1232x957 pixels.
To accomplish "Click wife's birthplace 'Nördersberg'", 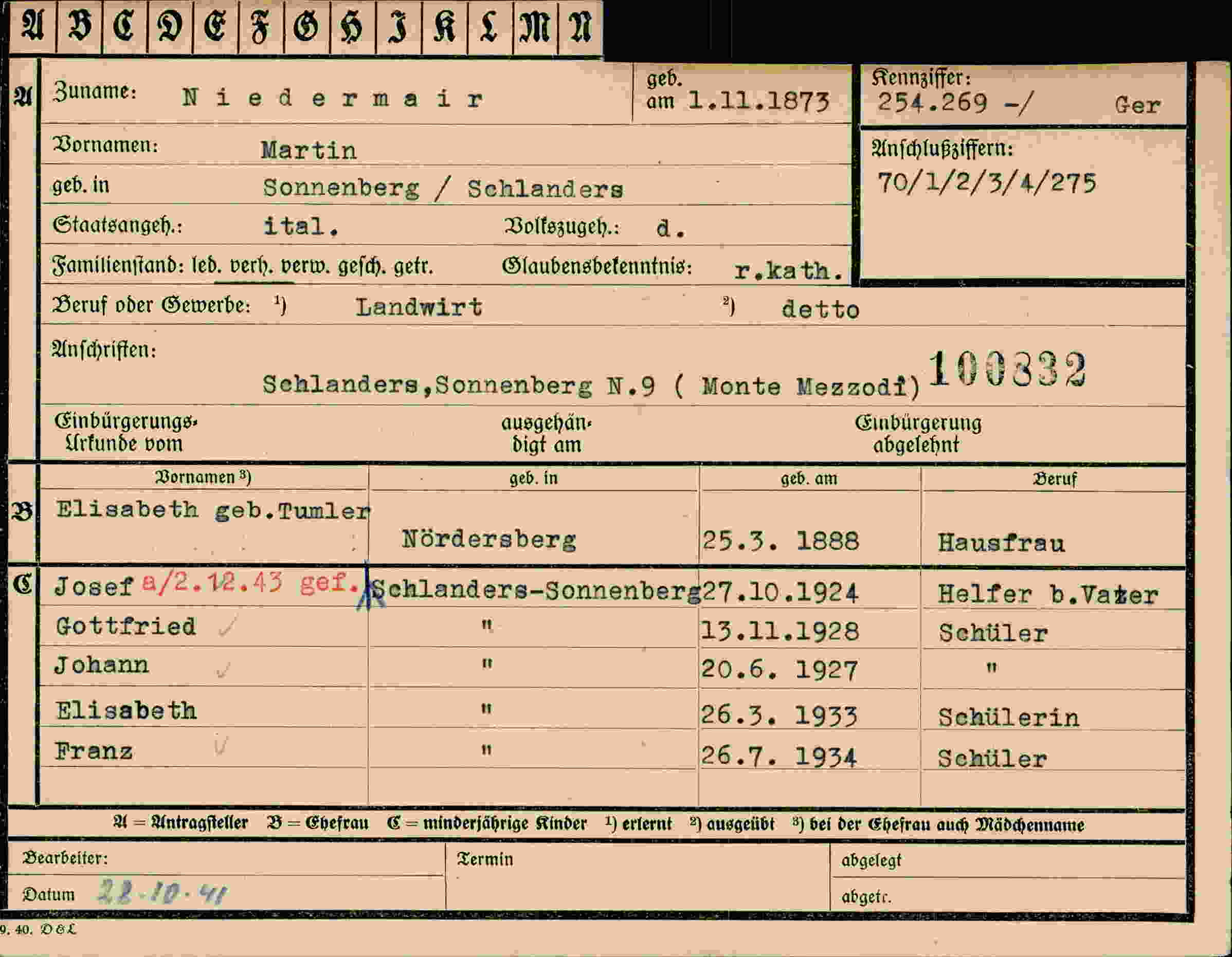I will coord(489,540).
